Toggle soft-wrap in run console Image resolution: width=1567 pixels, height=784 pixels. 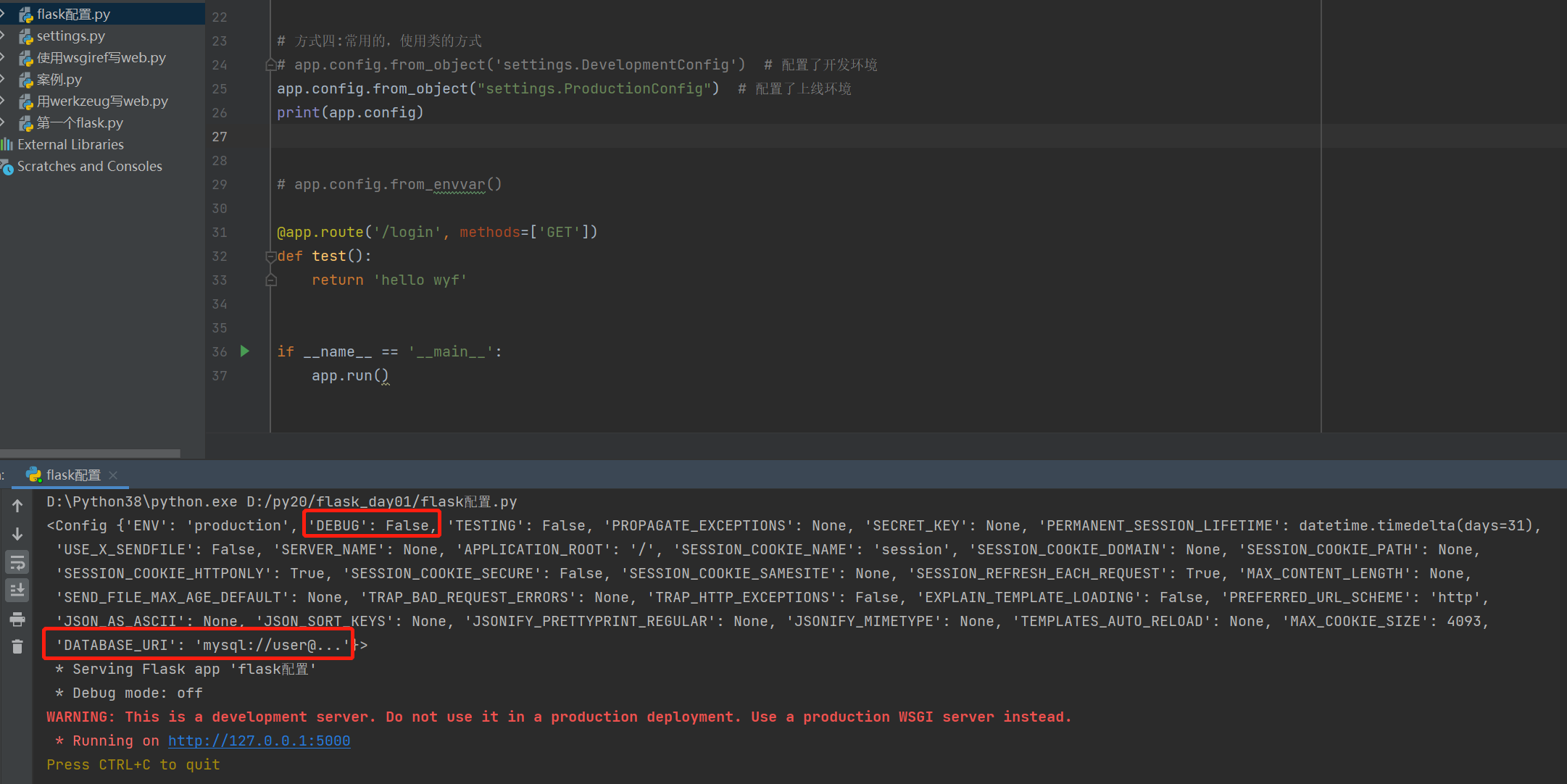click(x=17, y=562)
